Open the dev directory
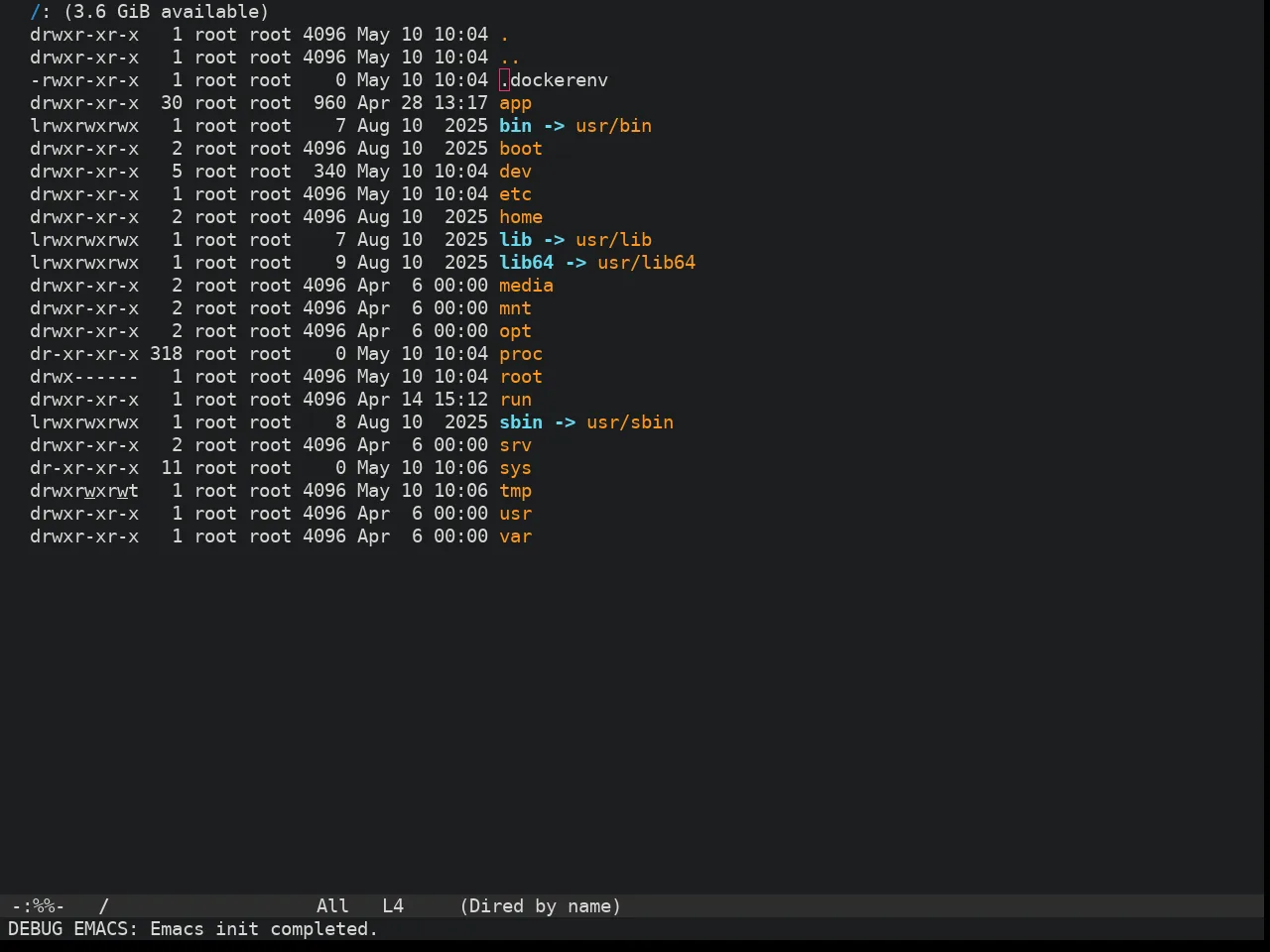 click(x=515, y=172)
